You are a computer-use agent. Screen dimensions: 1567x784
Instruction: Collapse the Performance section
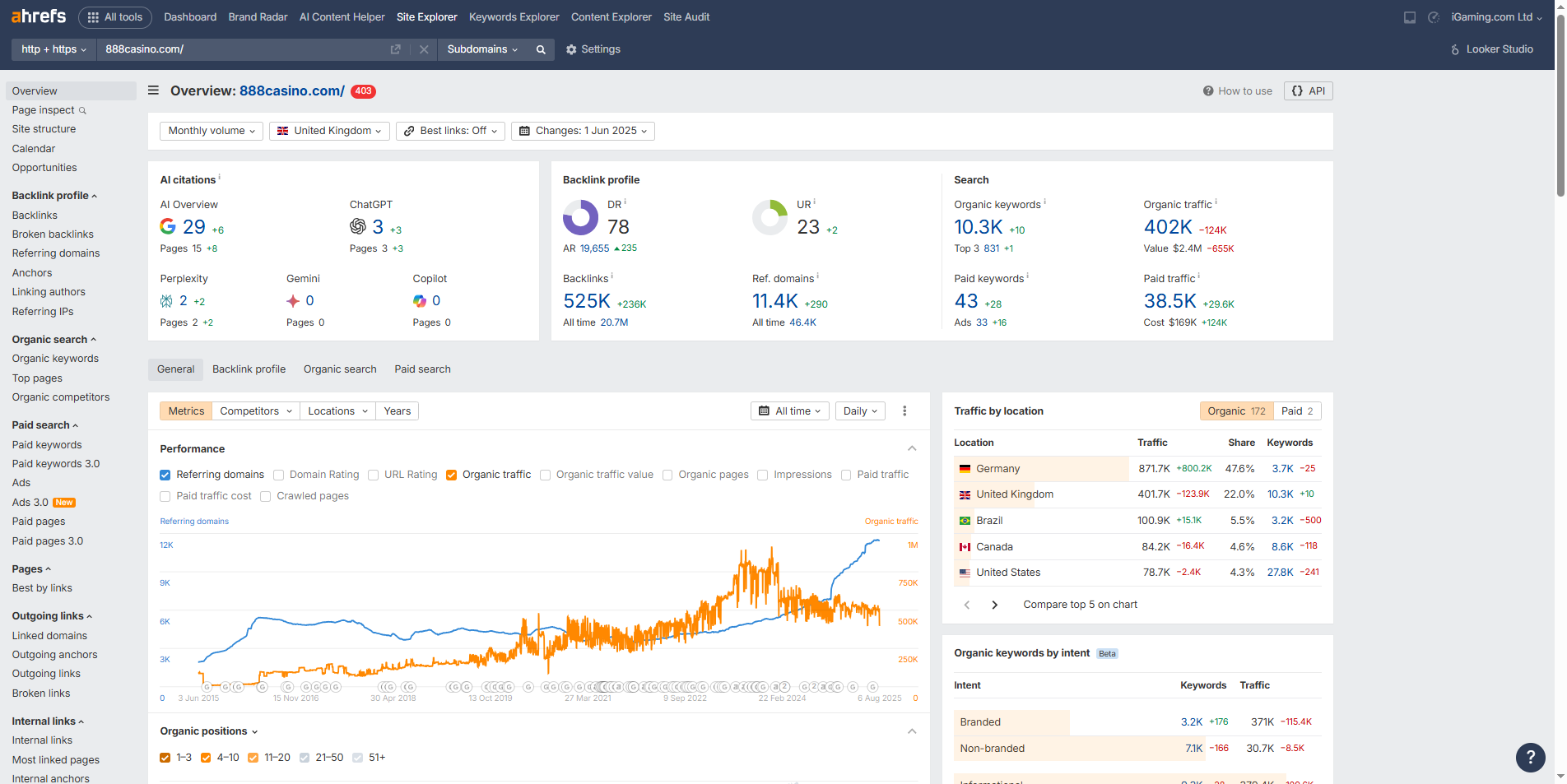[912, 449]
